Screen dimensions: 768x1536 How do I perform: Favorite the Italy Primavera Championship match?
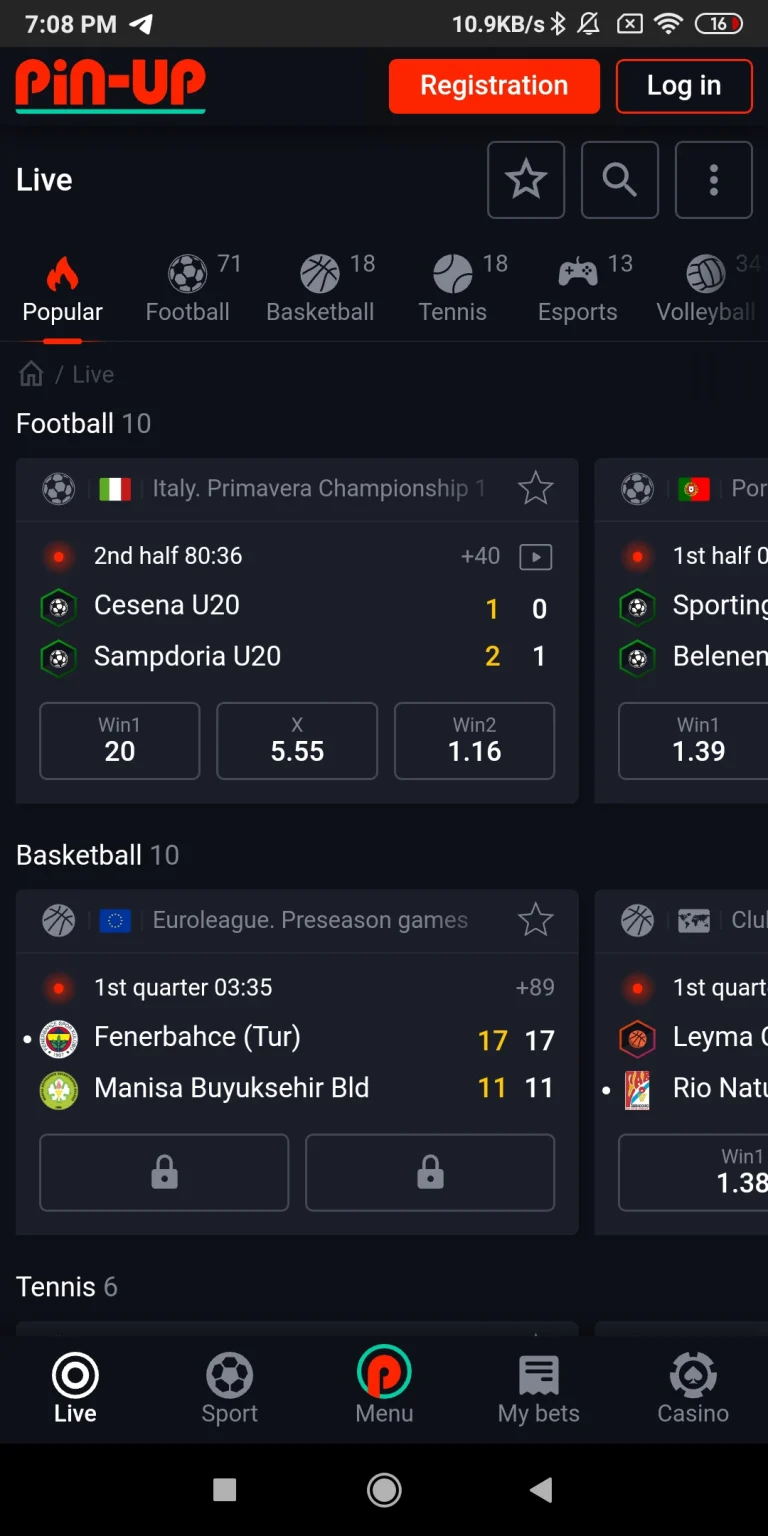536,488
